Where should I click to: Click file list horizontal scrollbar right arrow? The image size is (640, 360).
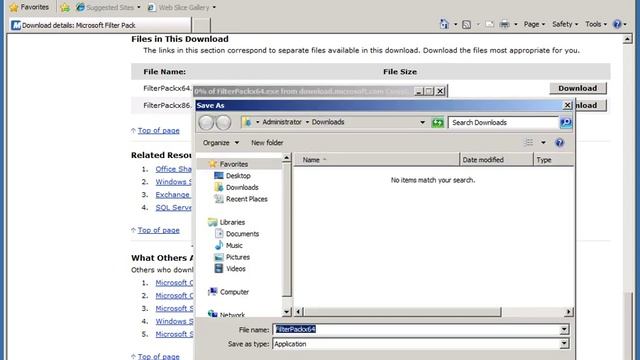tap(569, 312)
